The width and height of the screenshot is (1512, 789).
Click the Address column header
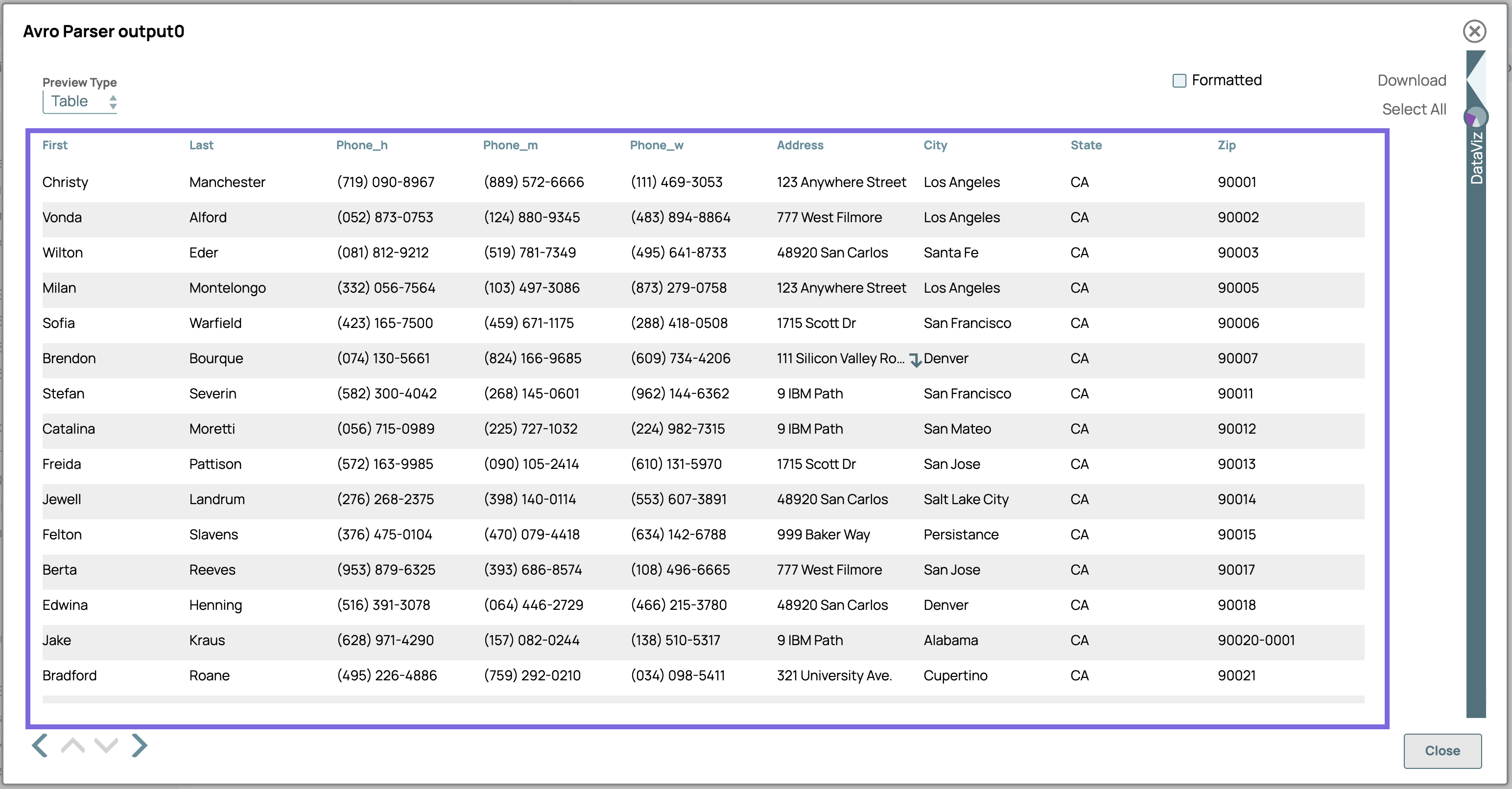coord(800,145)
